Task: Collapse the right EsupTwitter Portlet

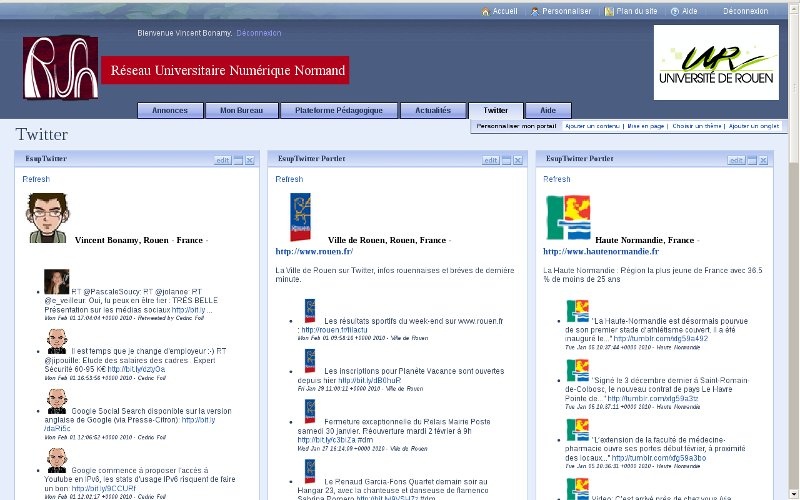Action: pos(751,160)
